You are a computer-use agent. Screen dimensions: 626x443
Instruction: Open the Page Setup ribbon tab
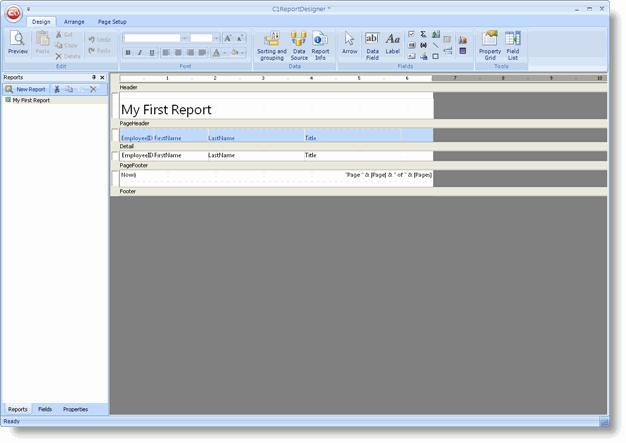(x=112, y=21)
